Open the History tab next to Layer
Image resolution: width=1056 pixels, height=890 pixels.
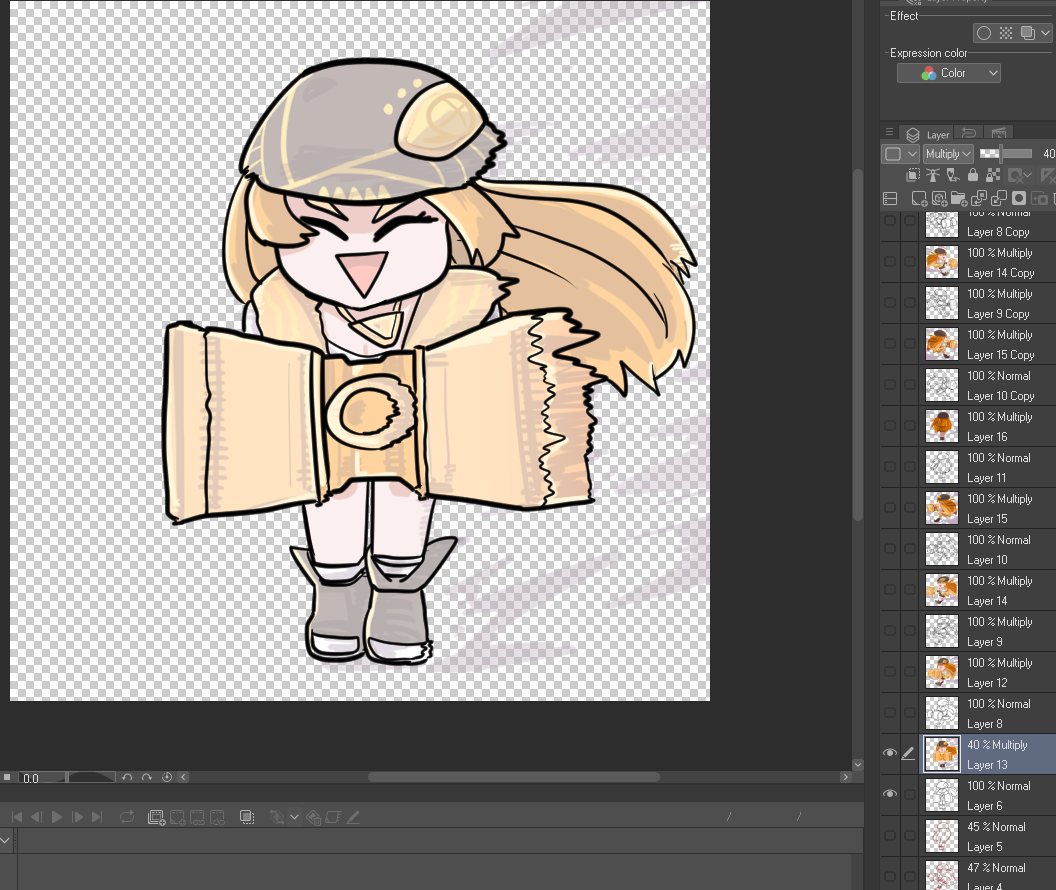(x=968, y=134)
